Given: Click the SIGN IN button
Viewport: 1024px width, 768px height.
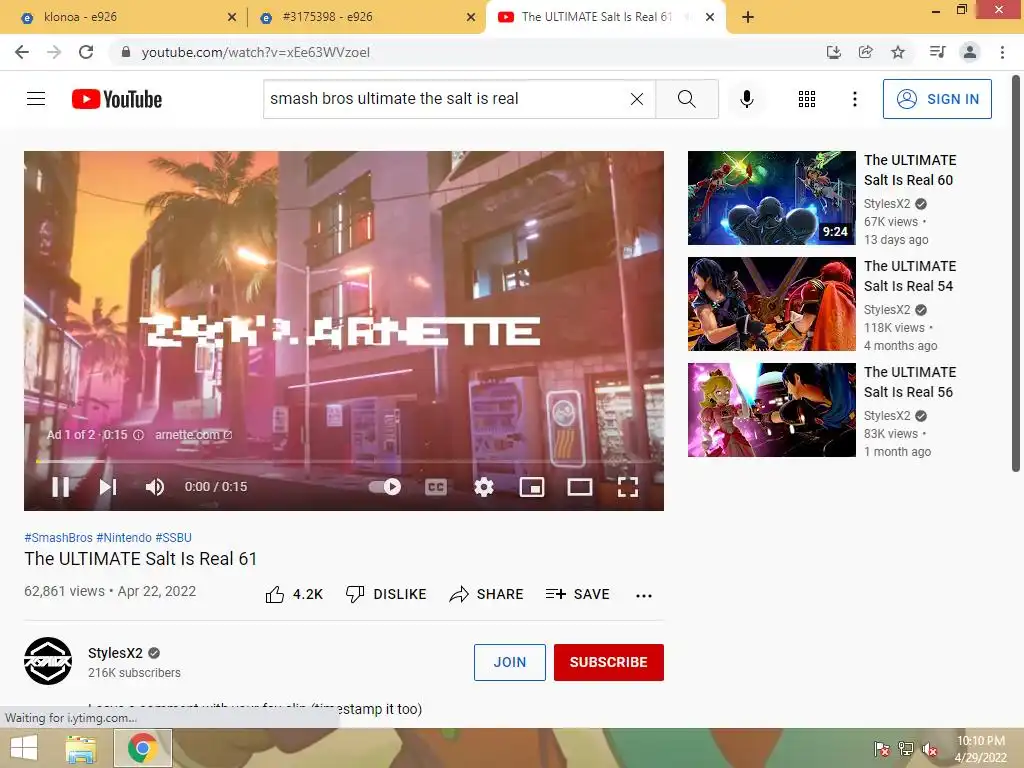Looking at the screenshot, I should tap(937, 99).
